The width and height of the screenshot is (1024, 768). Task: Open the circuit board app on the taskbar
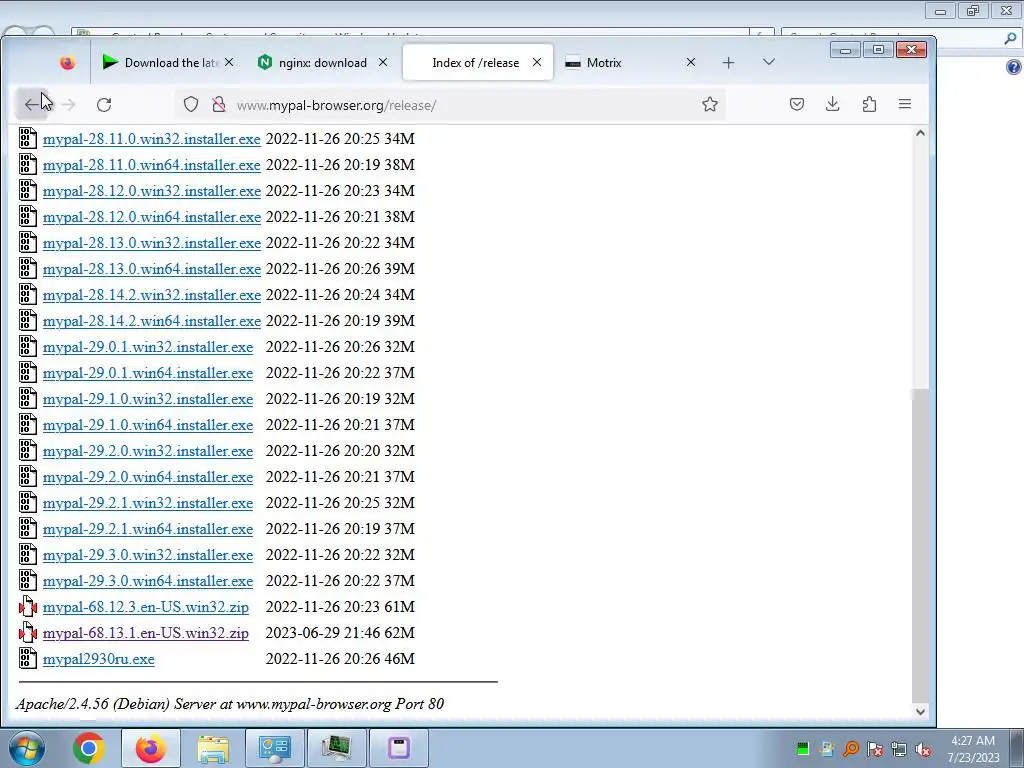[336, 748]
